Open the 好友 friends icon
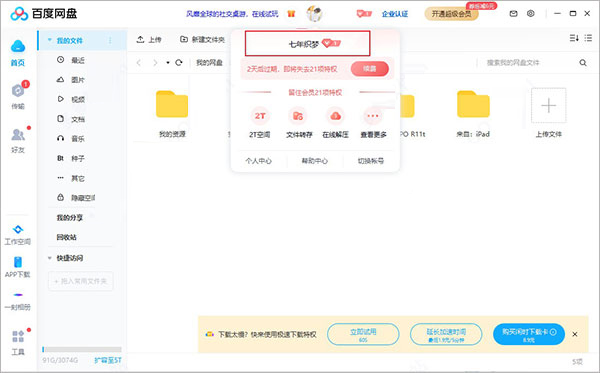 point(18,134)
